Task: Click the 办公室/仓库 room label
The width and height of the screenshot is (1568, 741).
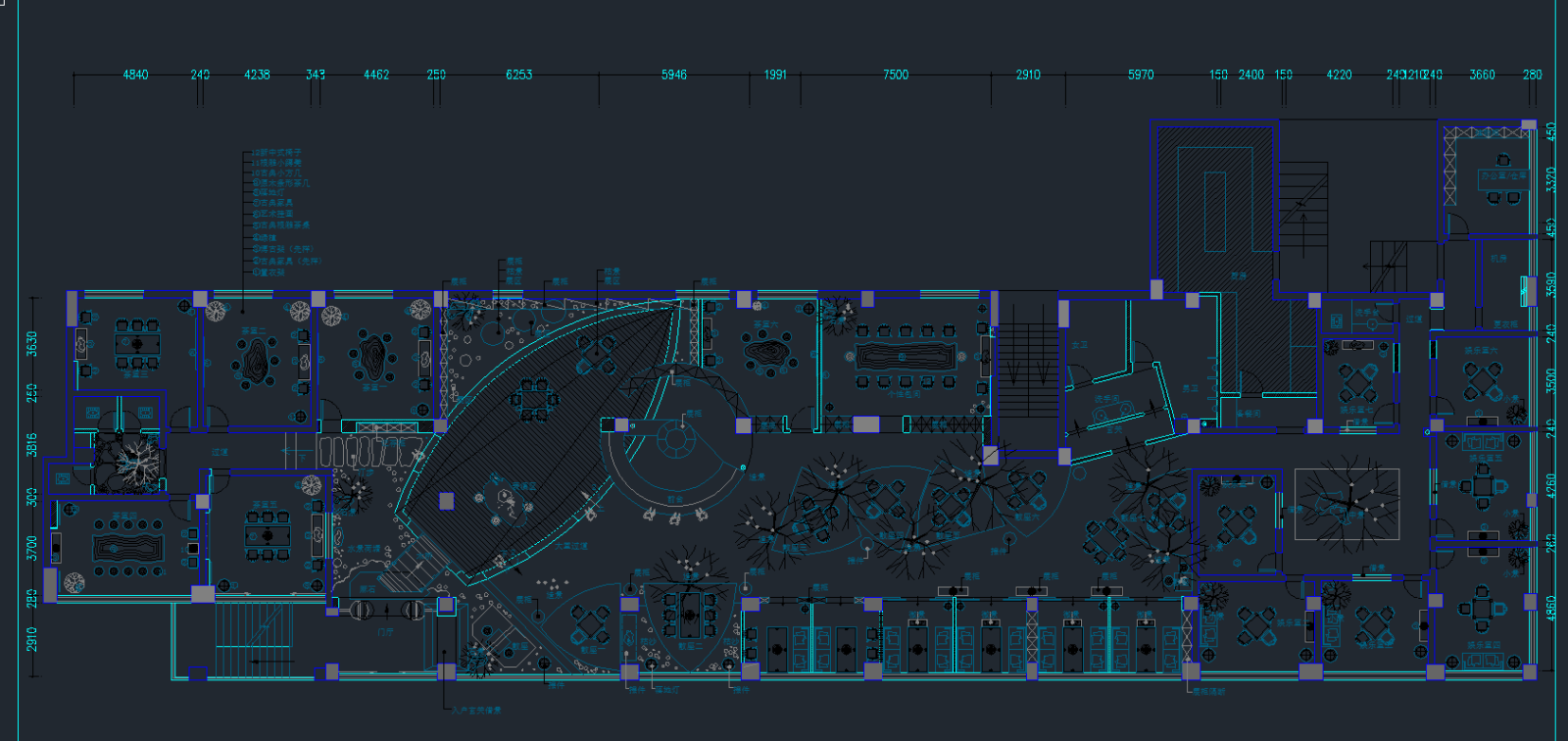Action: pos(1503,175)
